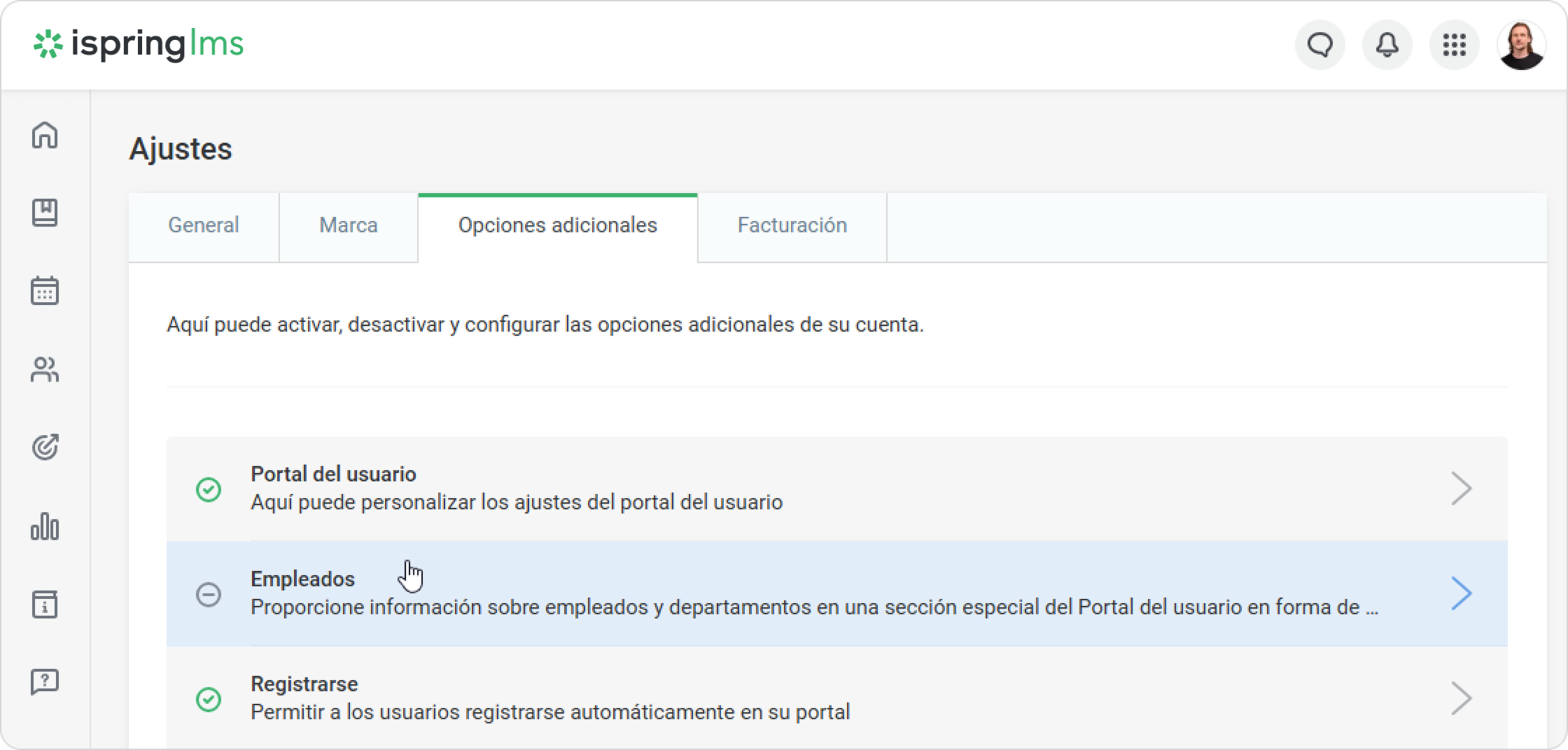Open the courses book icon in sidebar

click(x=45, y=213)
